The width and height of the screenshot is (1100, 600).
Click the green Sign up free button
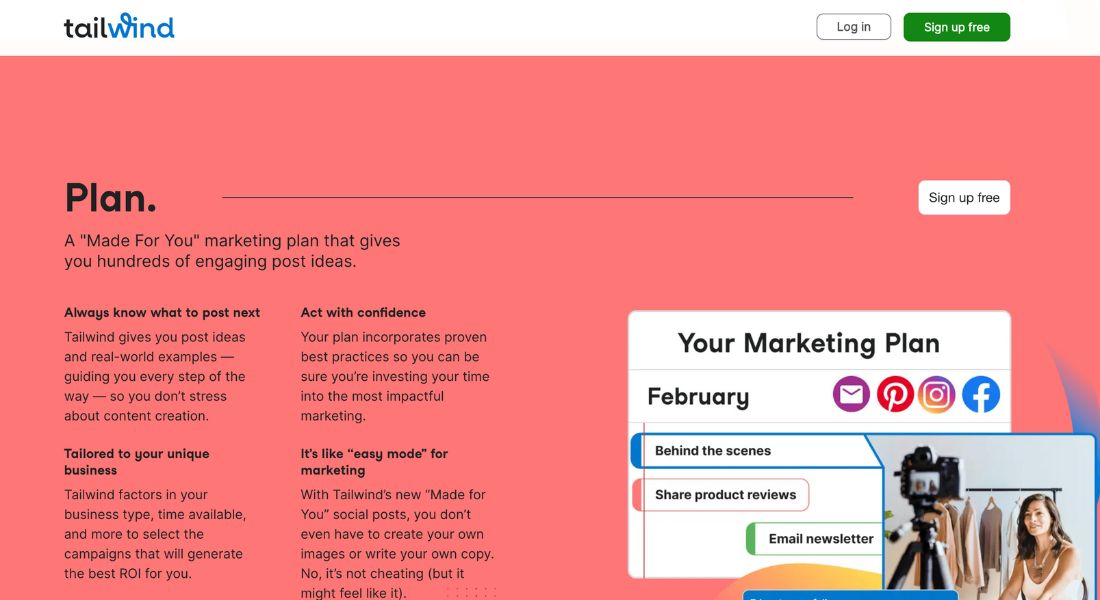[956, 27]
